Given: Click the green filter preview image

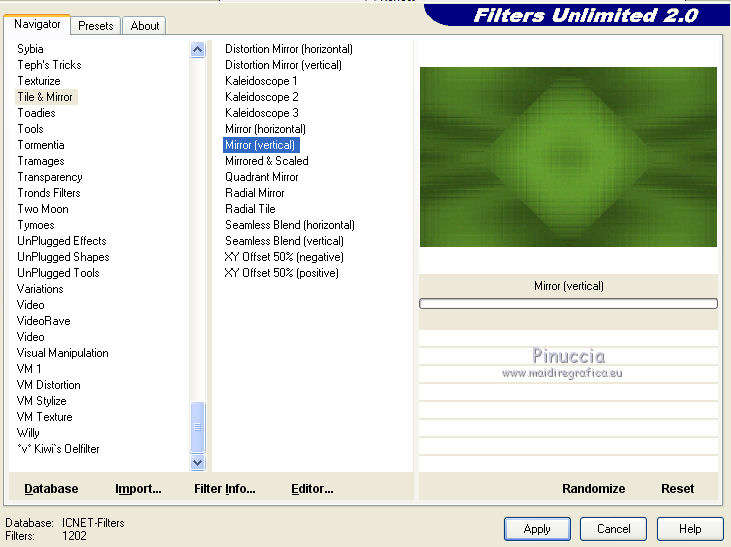Looking at the screenshot, I should click(x=568, y=157).
